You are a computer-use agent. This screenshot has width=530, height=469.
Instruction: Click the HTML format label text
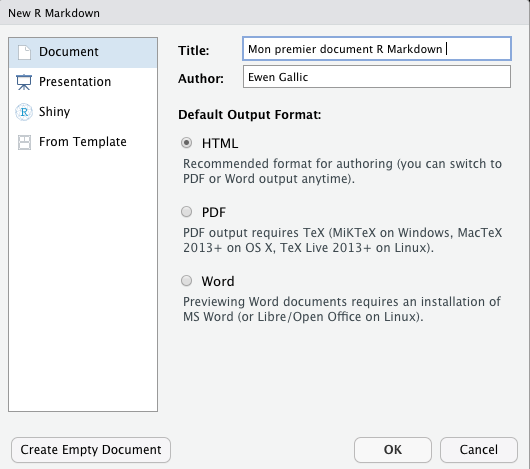pos(220,143)
